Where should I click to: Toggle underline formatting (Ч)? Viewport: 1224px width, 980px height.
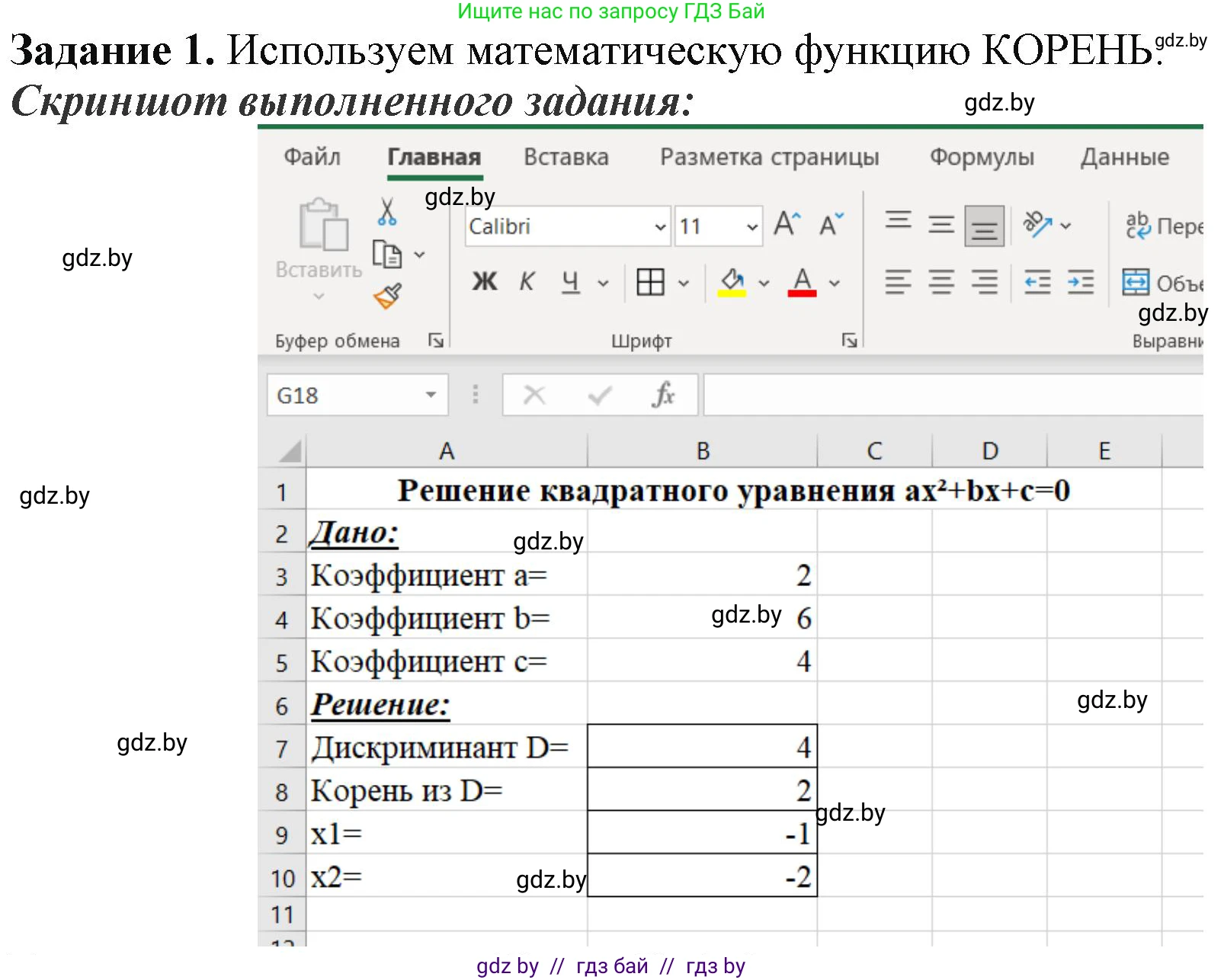click(x=570, y=282)
